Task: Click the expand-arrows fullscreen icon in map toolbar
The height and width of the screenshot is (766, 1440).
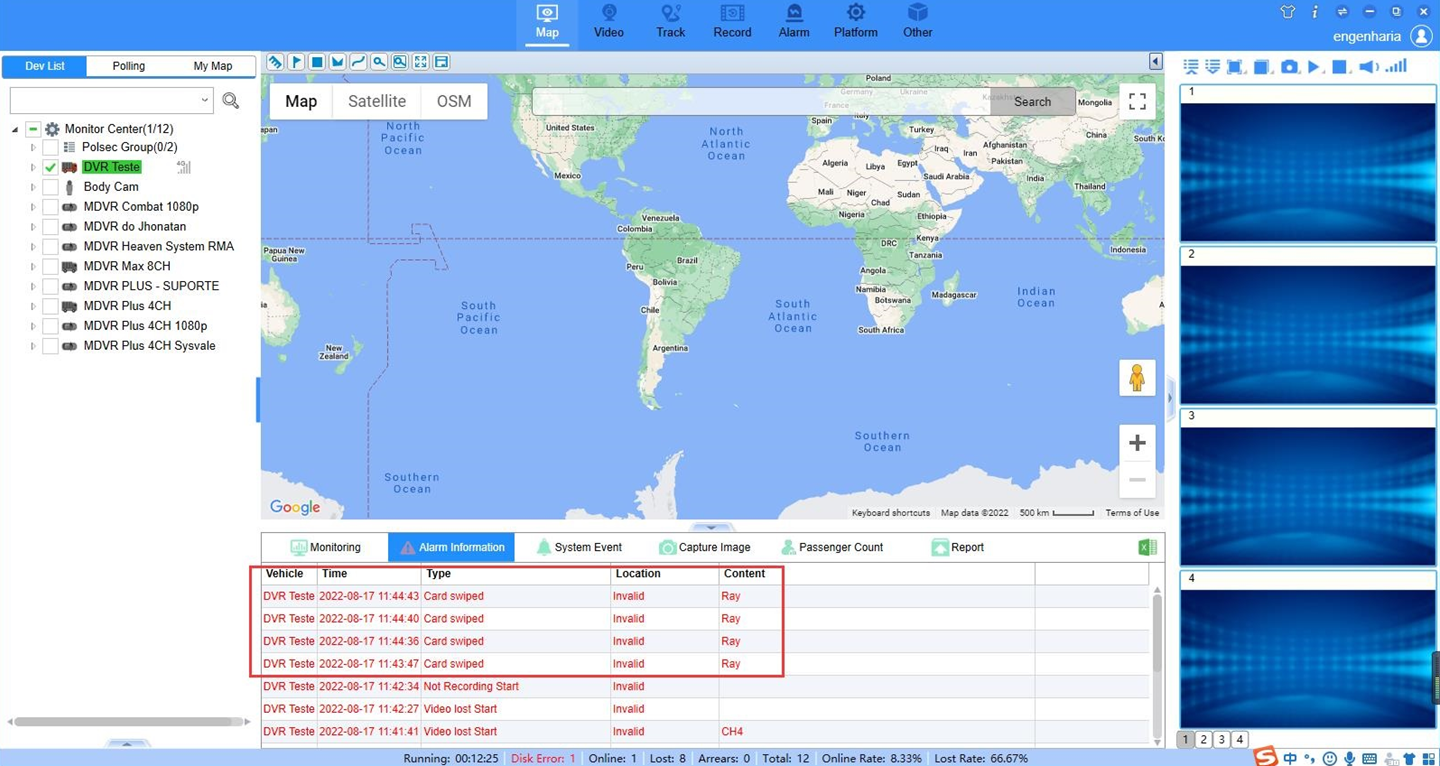Action: (420, 62)
